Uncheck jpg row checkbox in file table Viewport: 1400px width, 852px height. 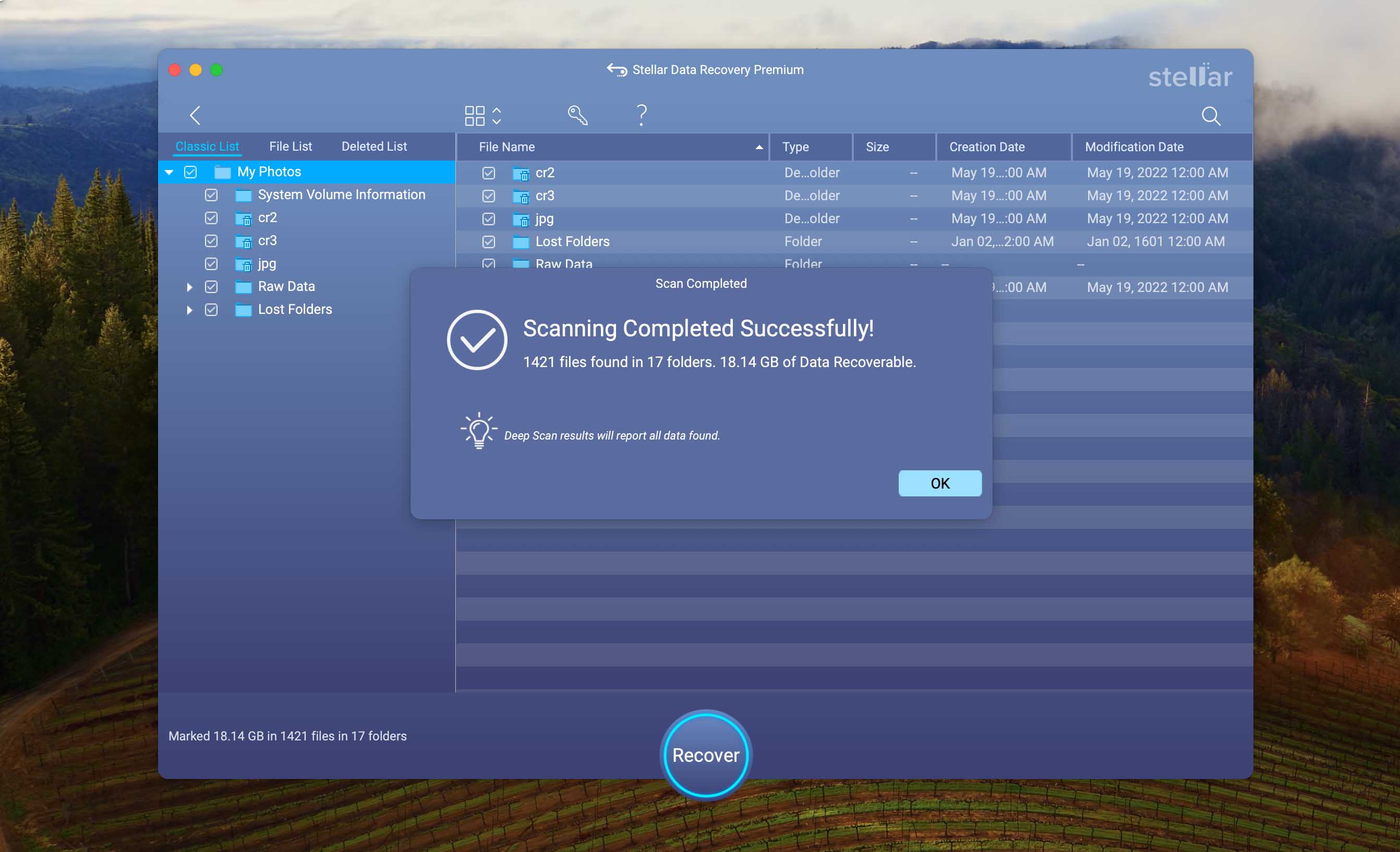click(488, 218)
